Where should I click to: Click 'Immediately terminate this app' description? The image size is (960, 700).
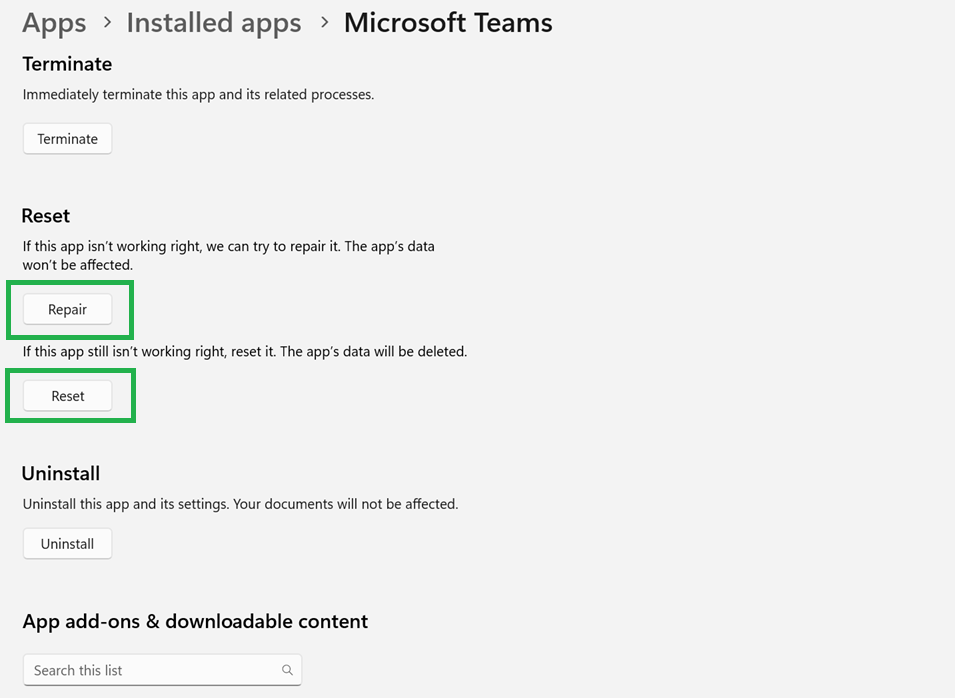click(198, 95)
